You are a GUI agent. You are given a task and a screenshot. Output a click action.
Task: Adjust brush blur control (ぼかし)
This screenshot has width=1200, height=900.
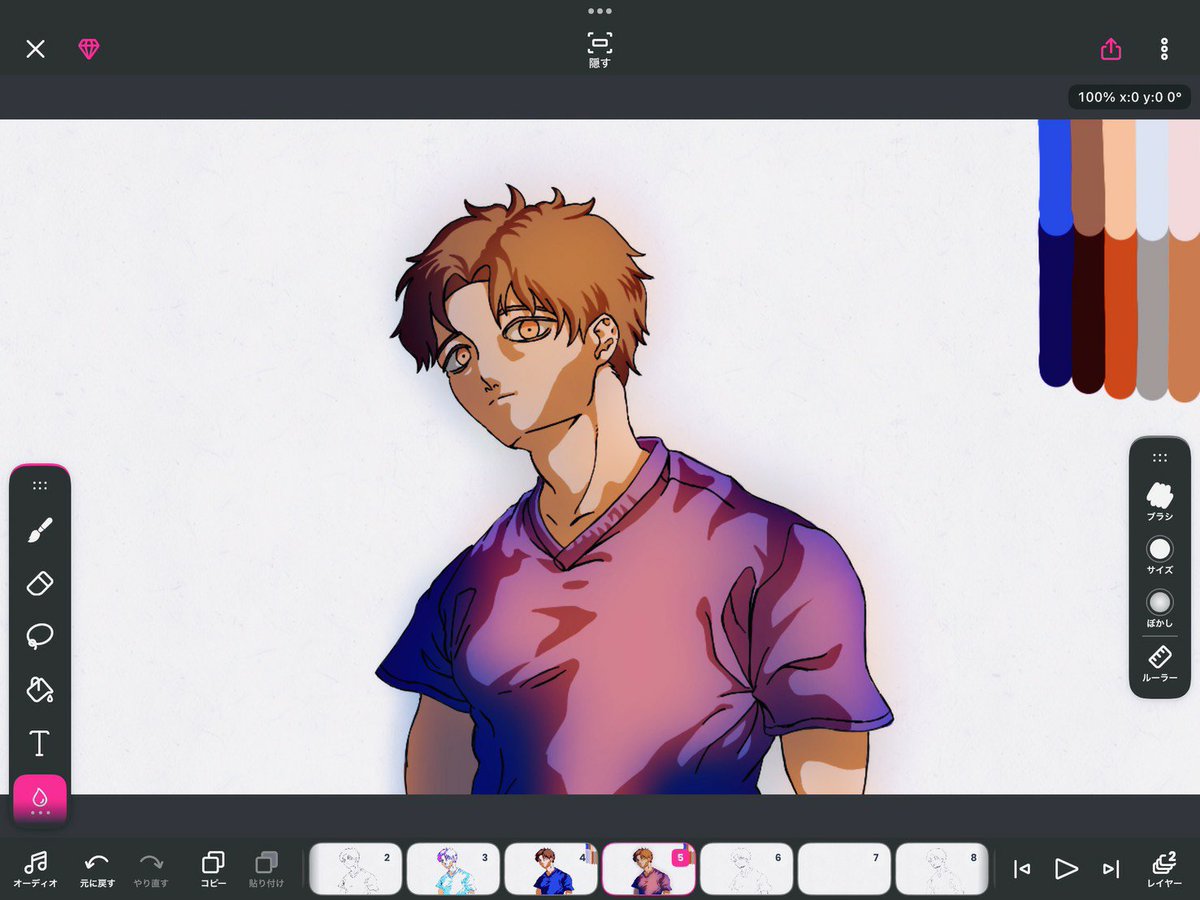pos(1160,608)
